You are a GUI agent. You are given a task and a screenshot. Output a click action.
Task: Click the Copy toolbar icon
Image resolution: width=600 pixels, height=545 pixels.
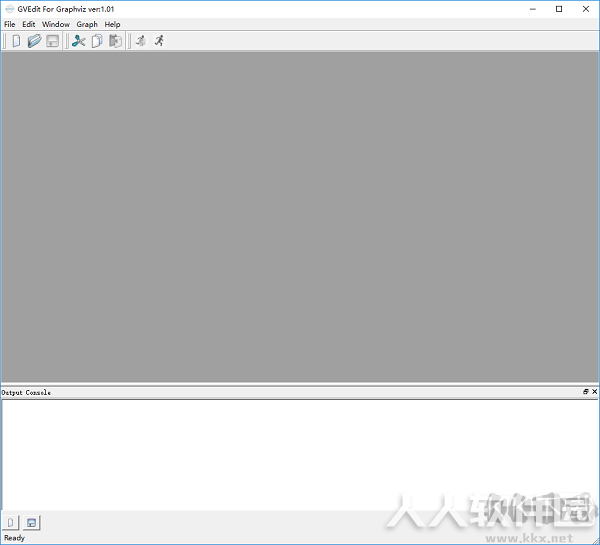(97, 41)
